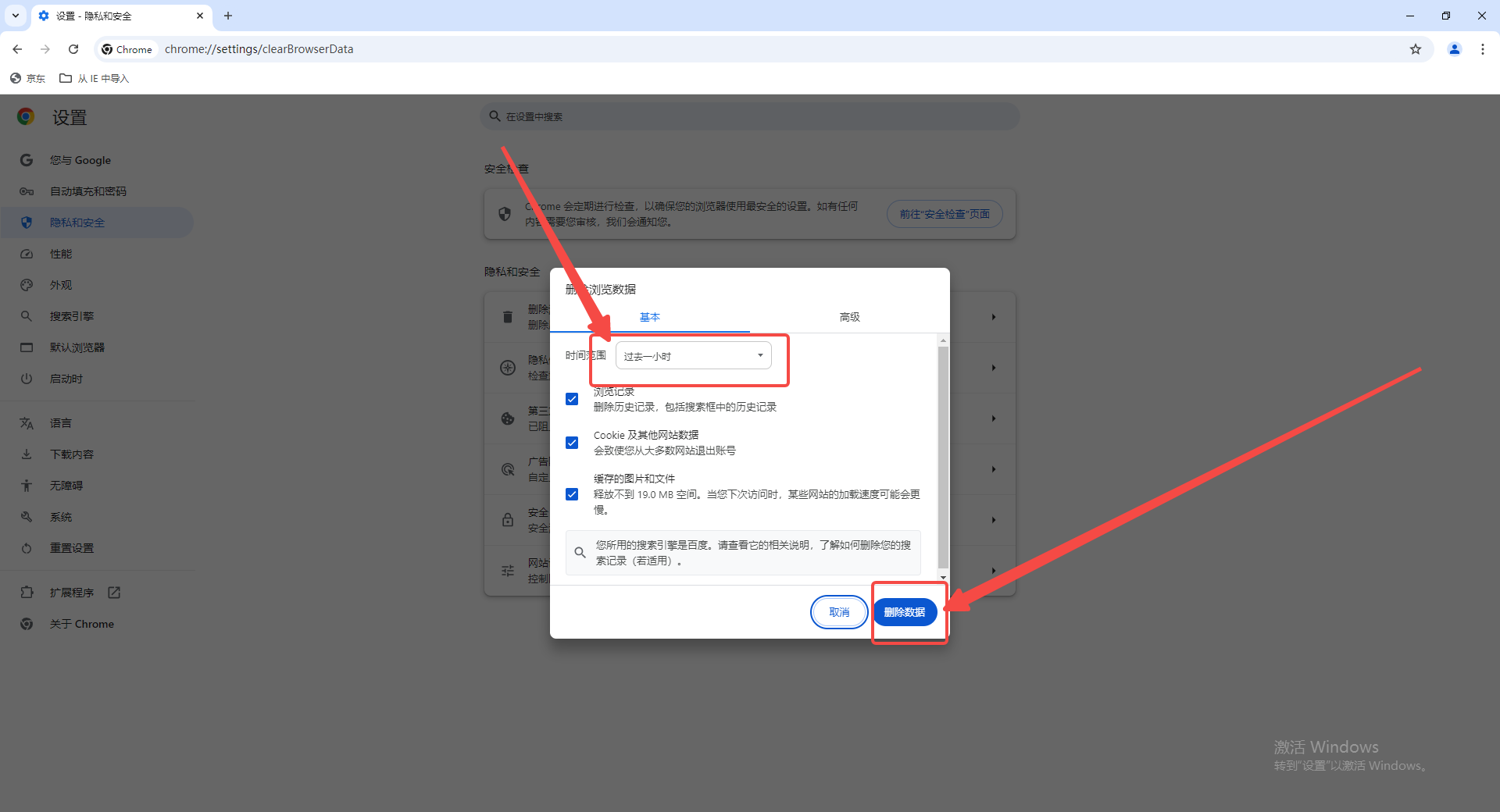Click the address bar URL text
This screenshot has height=812, width=1500.
point(259,49)
